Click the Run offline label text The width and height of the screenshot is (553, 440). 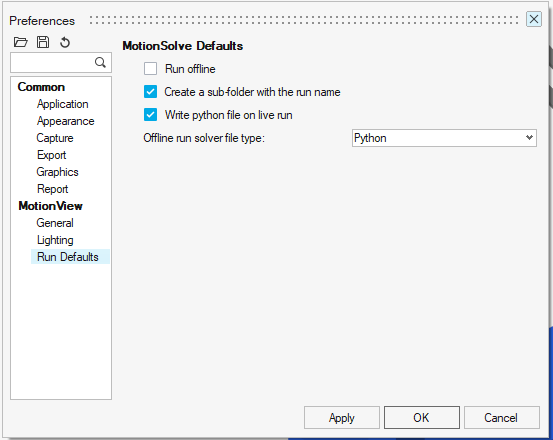pos(190,69)
